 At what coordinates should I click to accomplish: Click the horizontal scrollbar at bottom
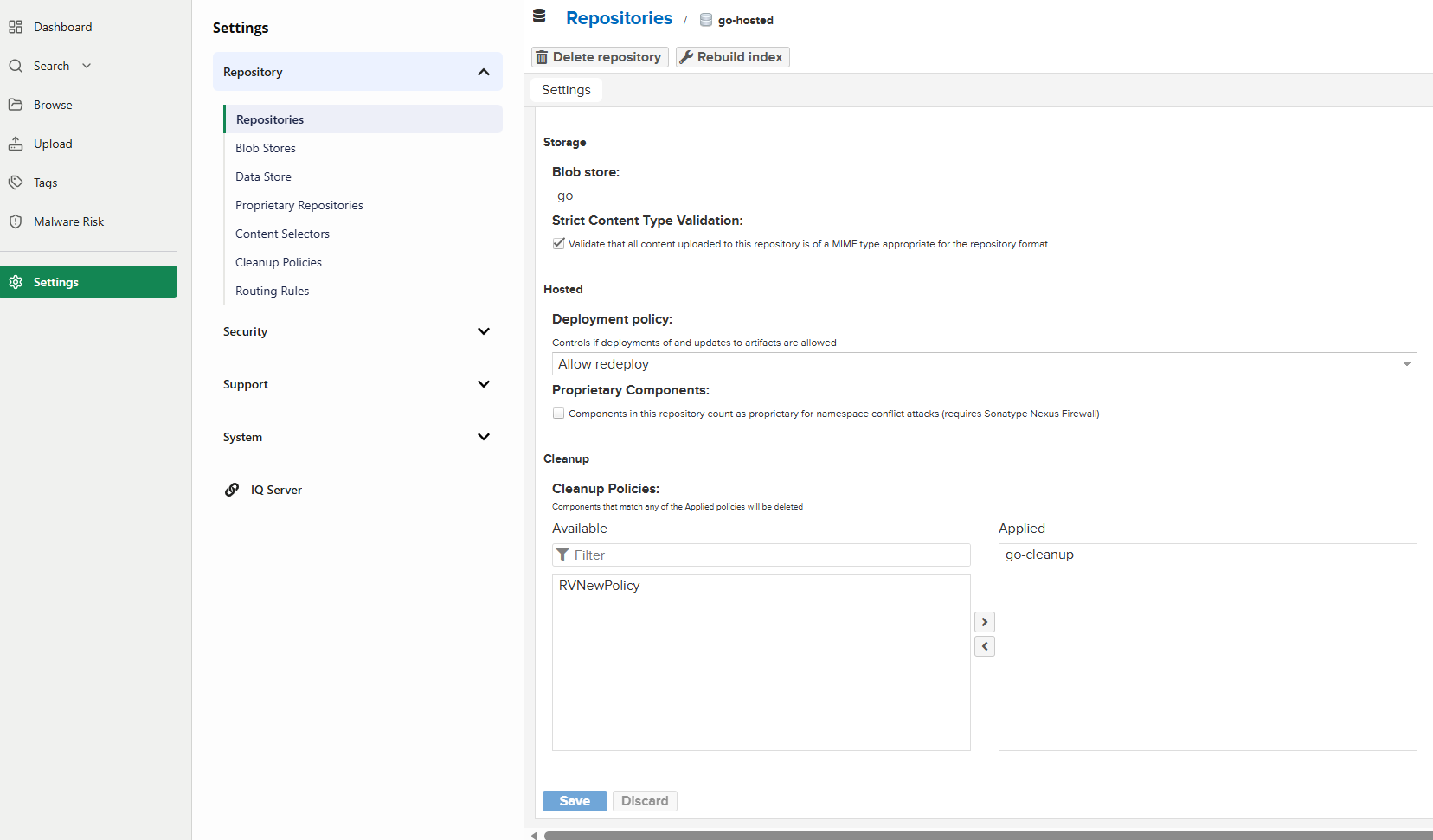[x=988, y=836]
